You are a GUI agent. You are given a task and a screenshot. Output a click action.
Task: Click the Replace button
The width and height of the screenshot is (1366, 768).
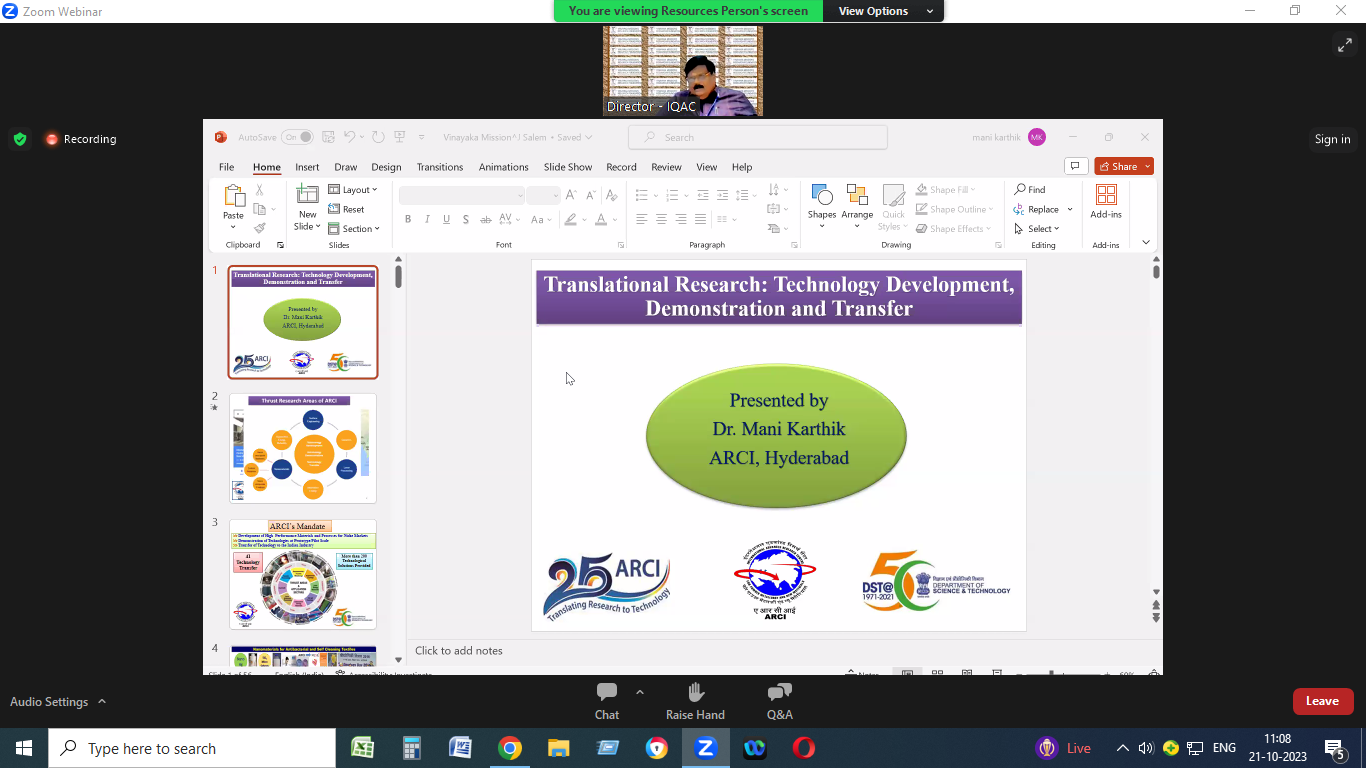click(1036, 209)
